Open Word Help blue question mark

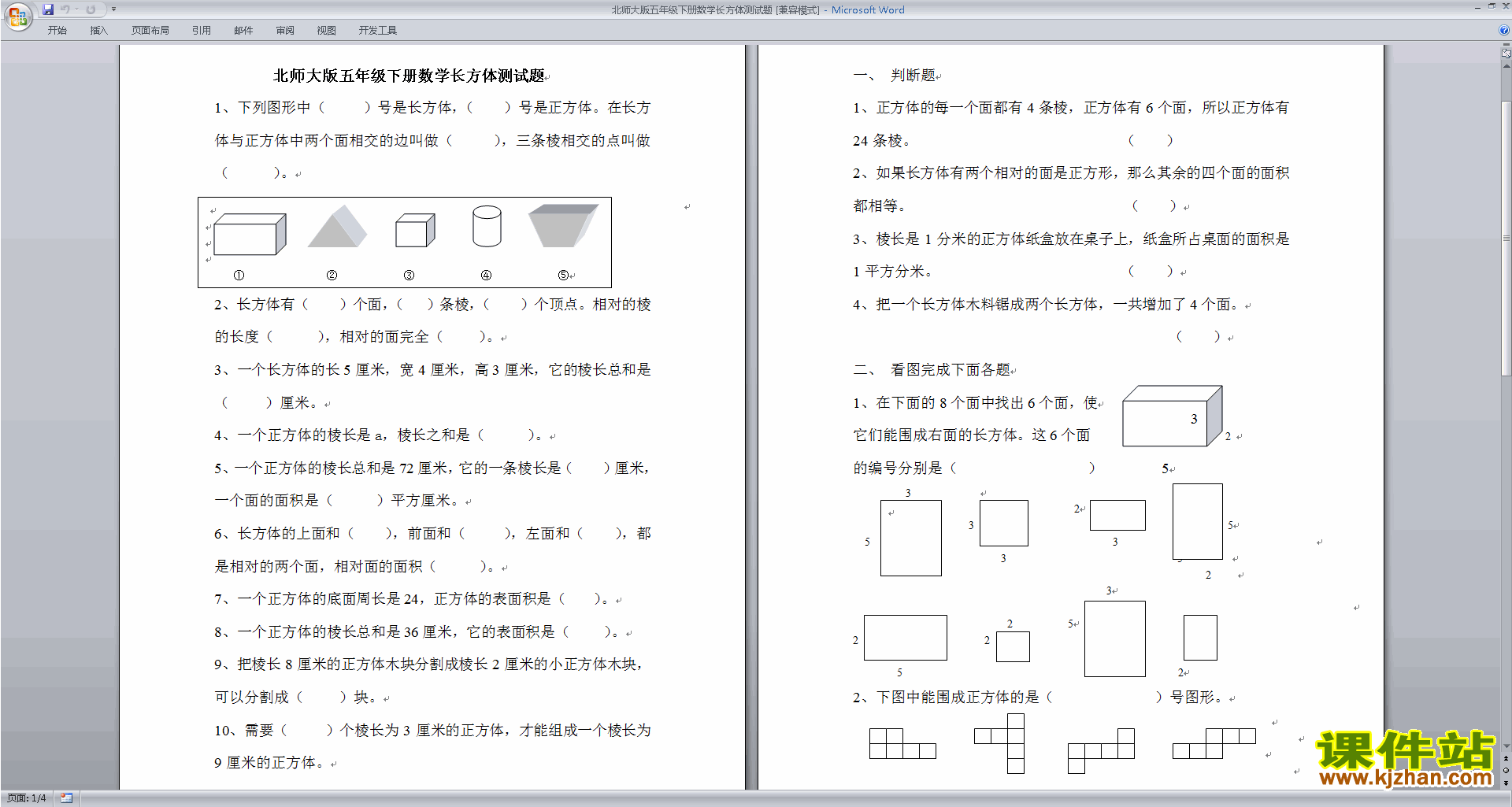click(1504, 31)
